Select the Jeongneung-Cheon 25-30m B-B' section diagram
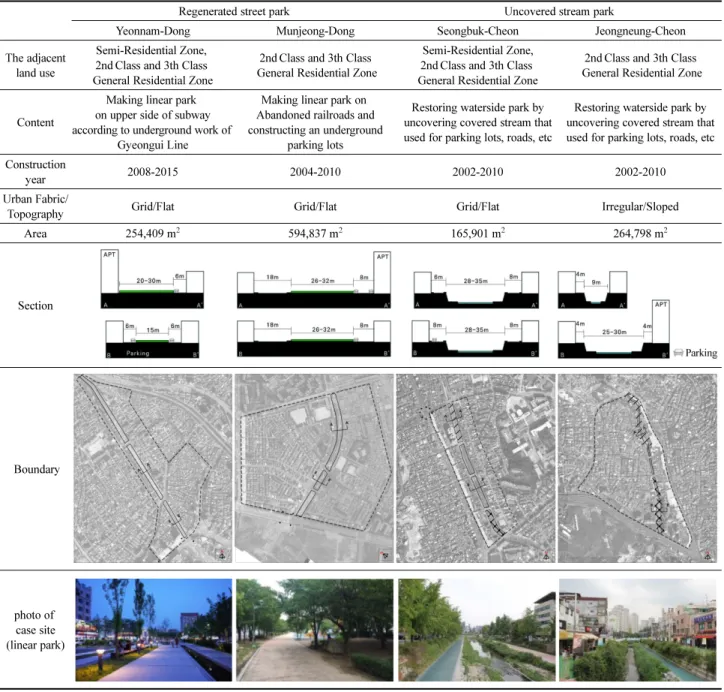 [x=614, y=329]
